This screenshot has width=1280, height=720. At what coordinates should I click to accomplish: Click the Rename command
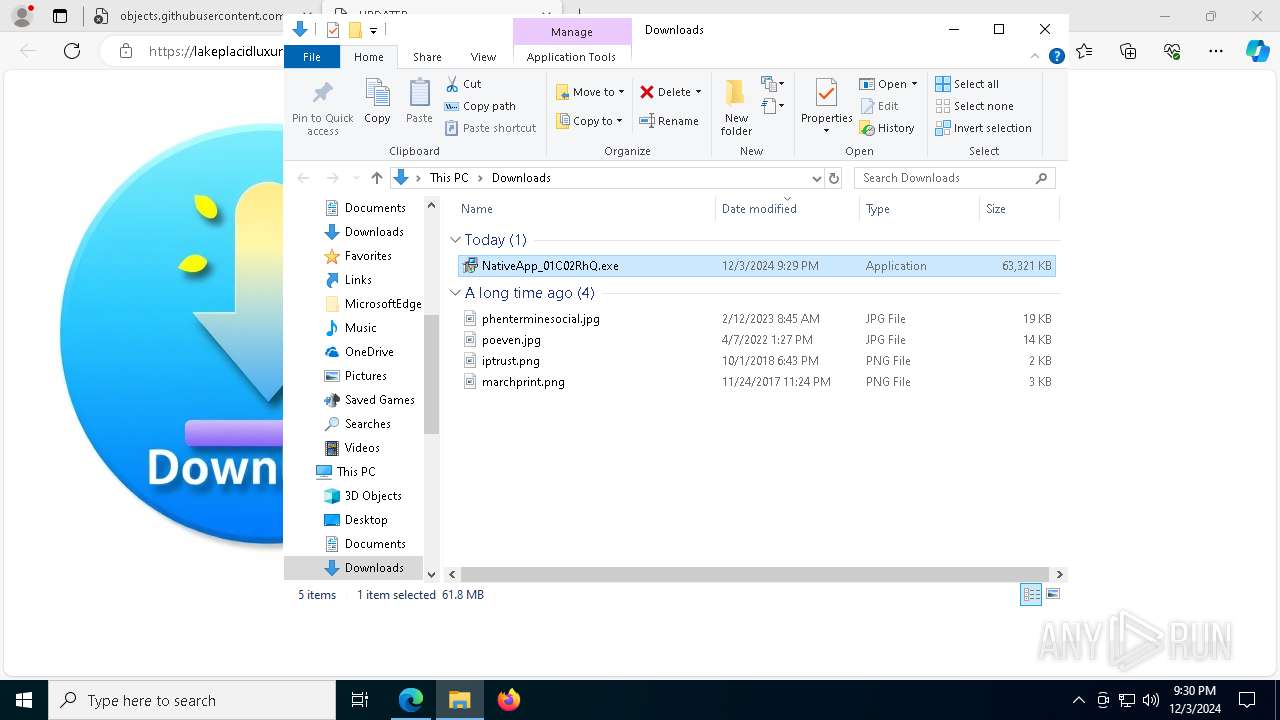pos(669,121)
